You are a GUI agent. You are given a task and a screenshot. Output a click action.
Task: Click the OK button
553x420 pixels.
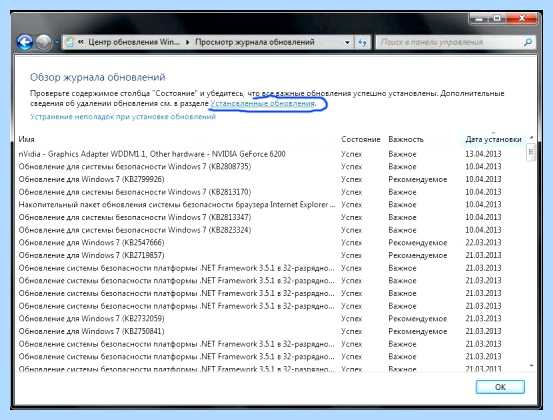click(500, 387)
